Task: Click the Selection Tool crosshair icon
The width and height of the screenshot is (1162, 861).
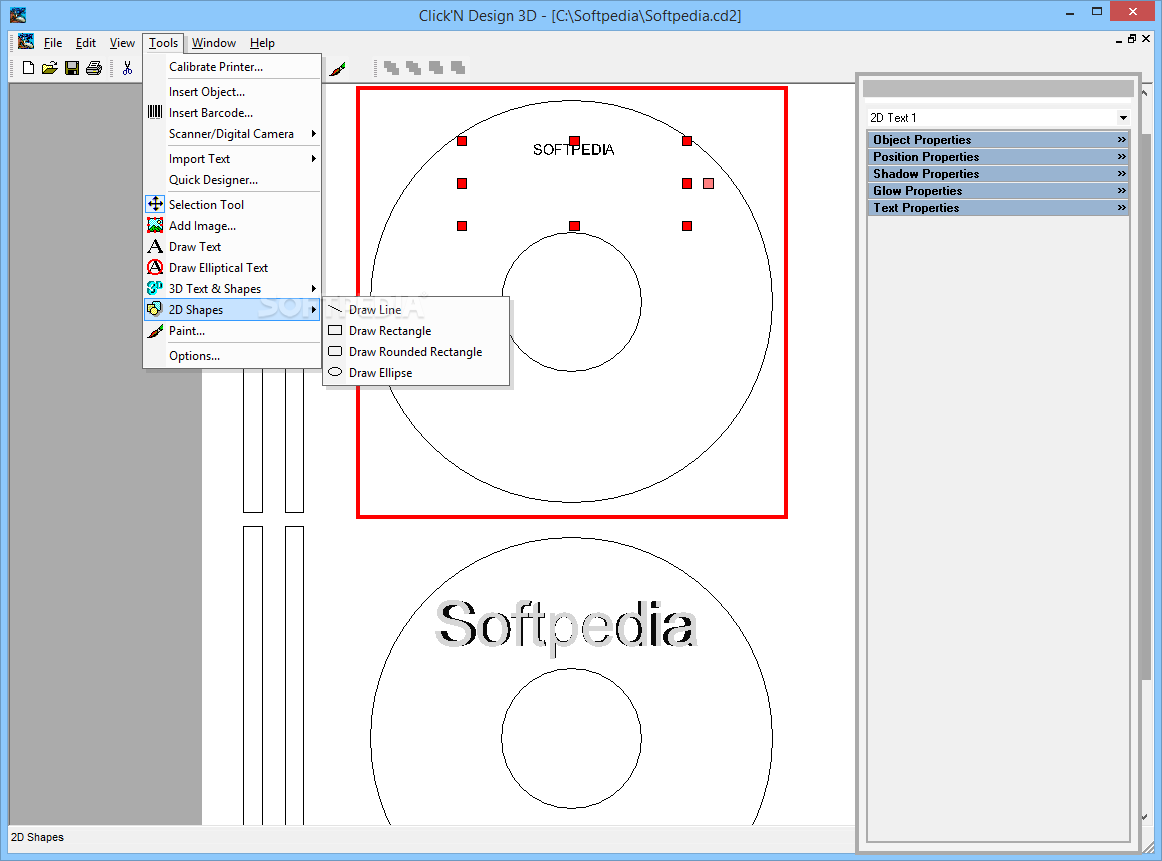Action: [155, 204]
